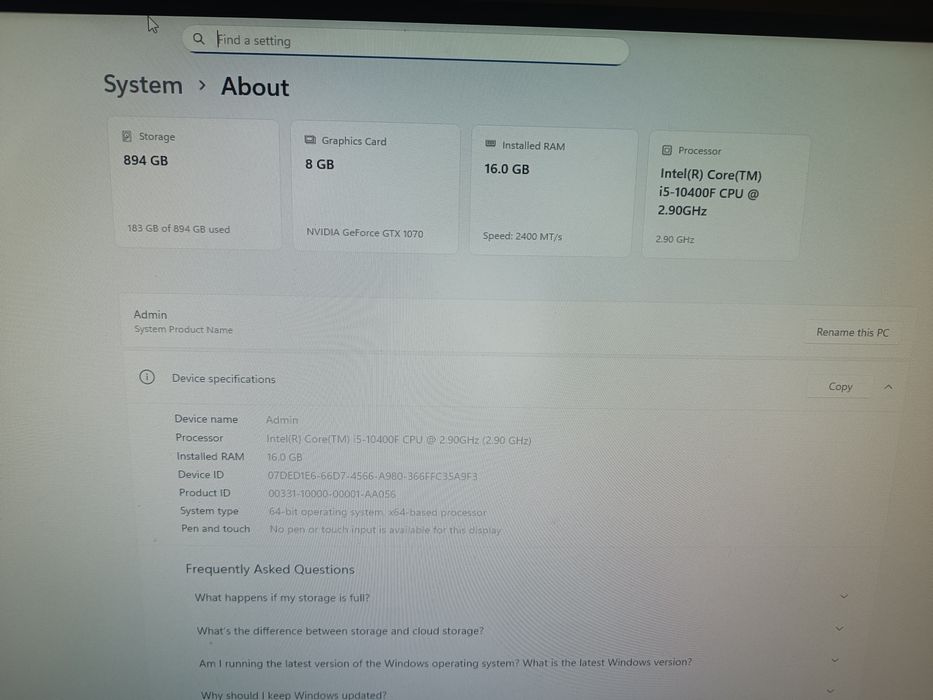Click the Processor value in specifications
Image resolution: width=933 pixels, height=700 pixels.
[x=399, y=440]
